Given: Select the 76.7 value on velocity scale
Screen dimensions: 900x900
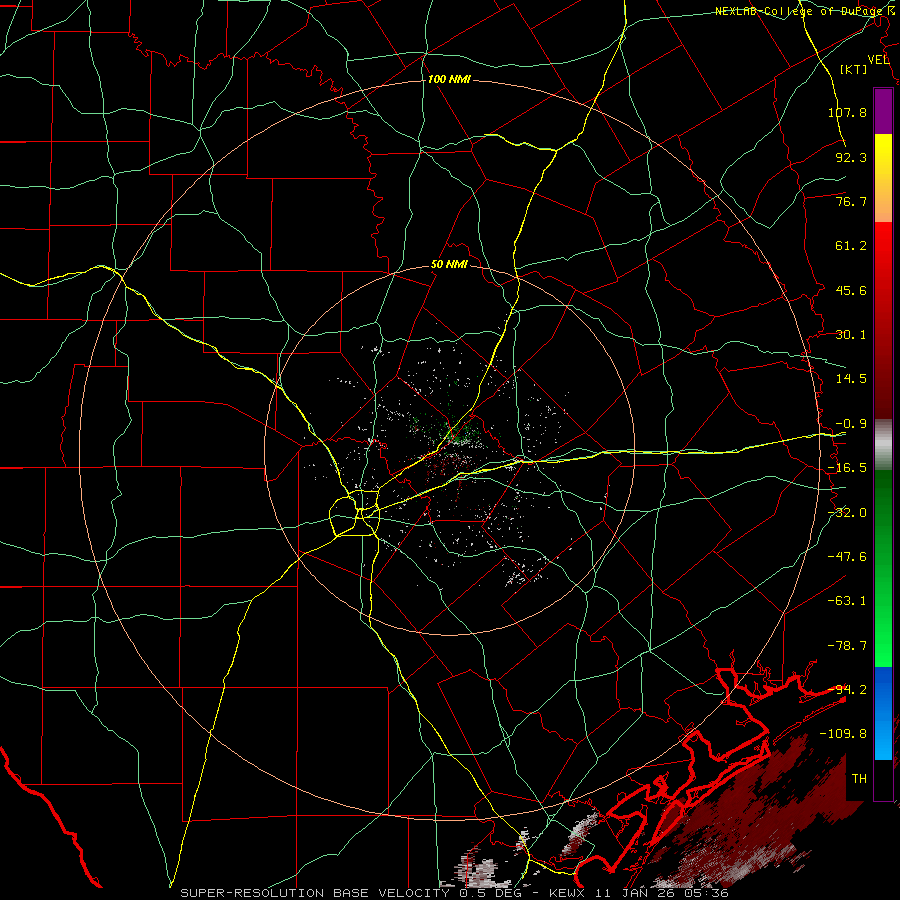Looking at the screenshot, I should coord(851,201).
